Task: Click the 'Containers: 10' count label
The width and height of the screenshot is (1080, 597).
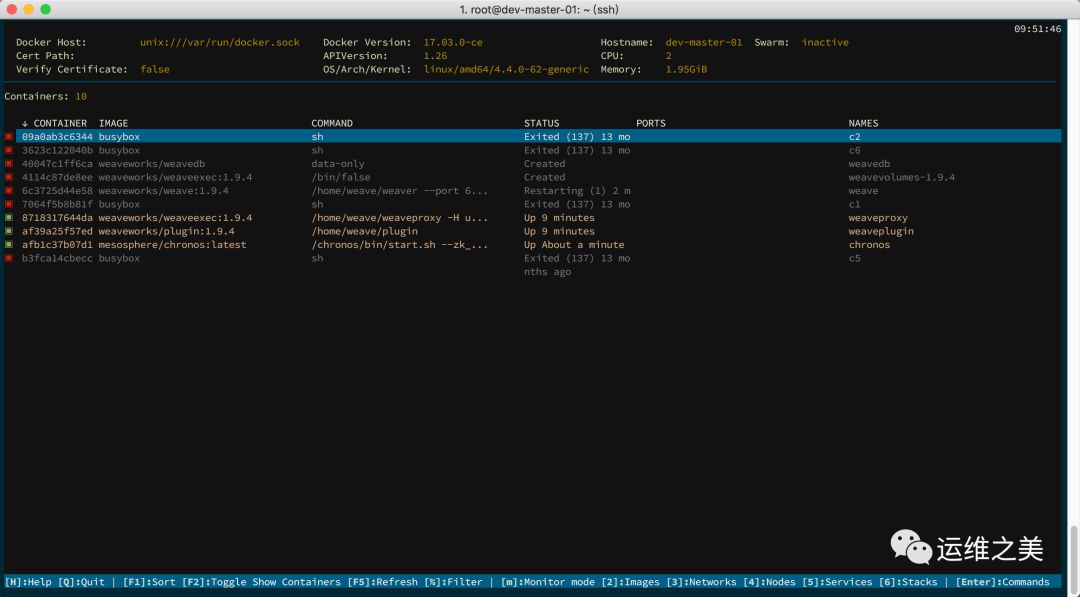Action: click(45, 96)
